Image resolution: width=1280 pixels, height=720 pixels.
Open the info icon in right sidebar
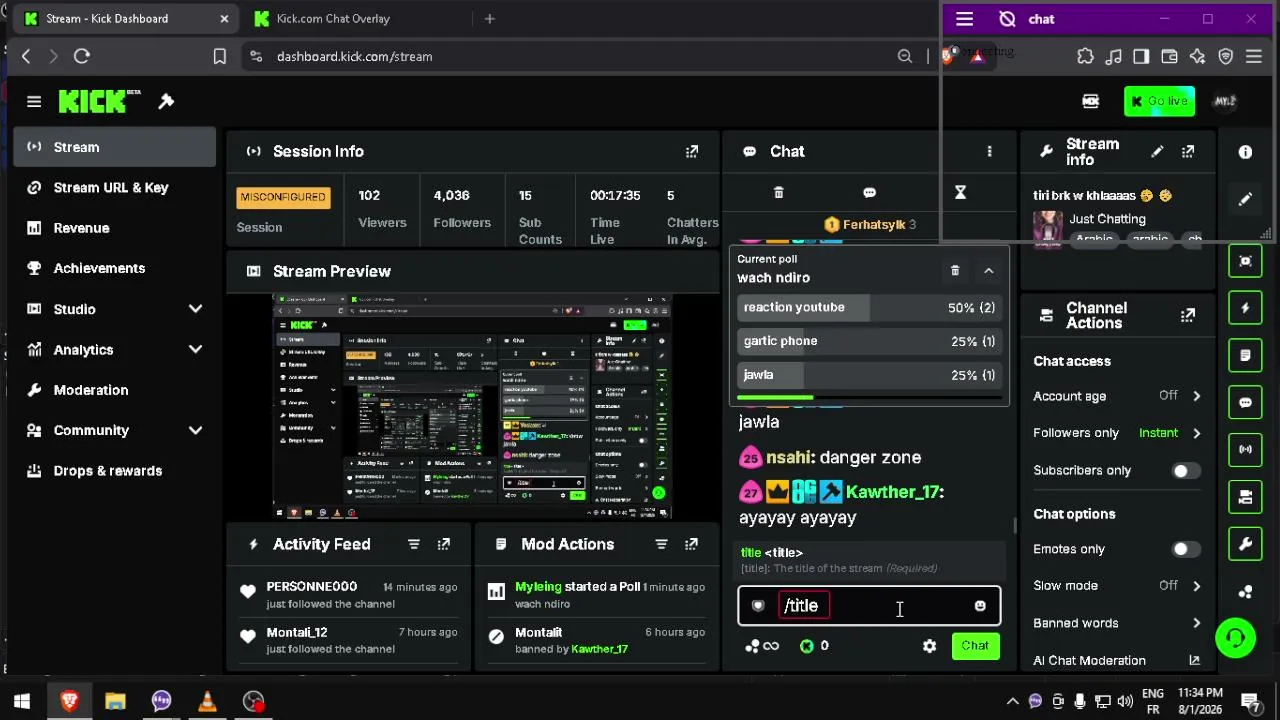tap(1245, 152)
